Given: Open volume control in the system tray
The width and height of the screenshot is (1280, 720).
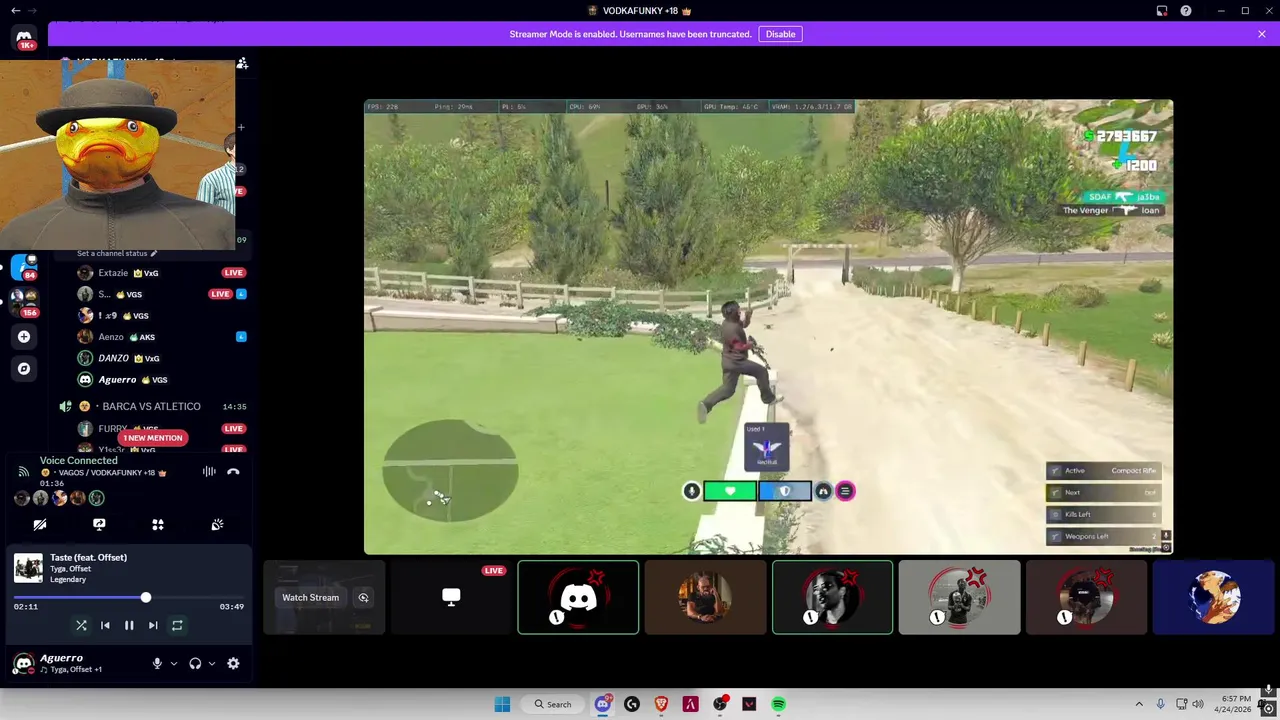Looking at the screenshot, I should pos(1199,704).
